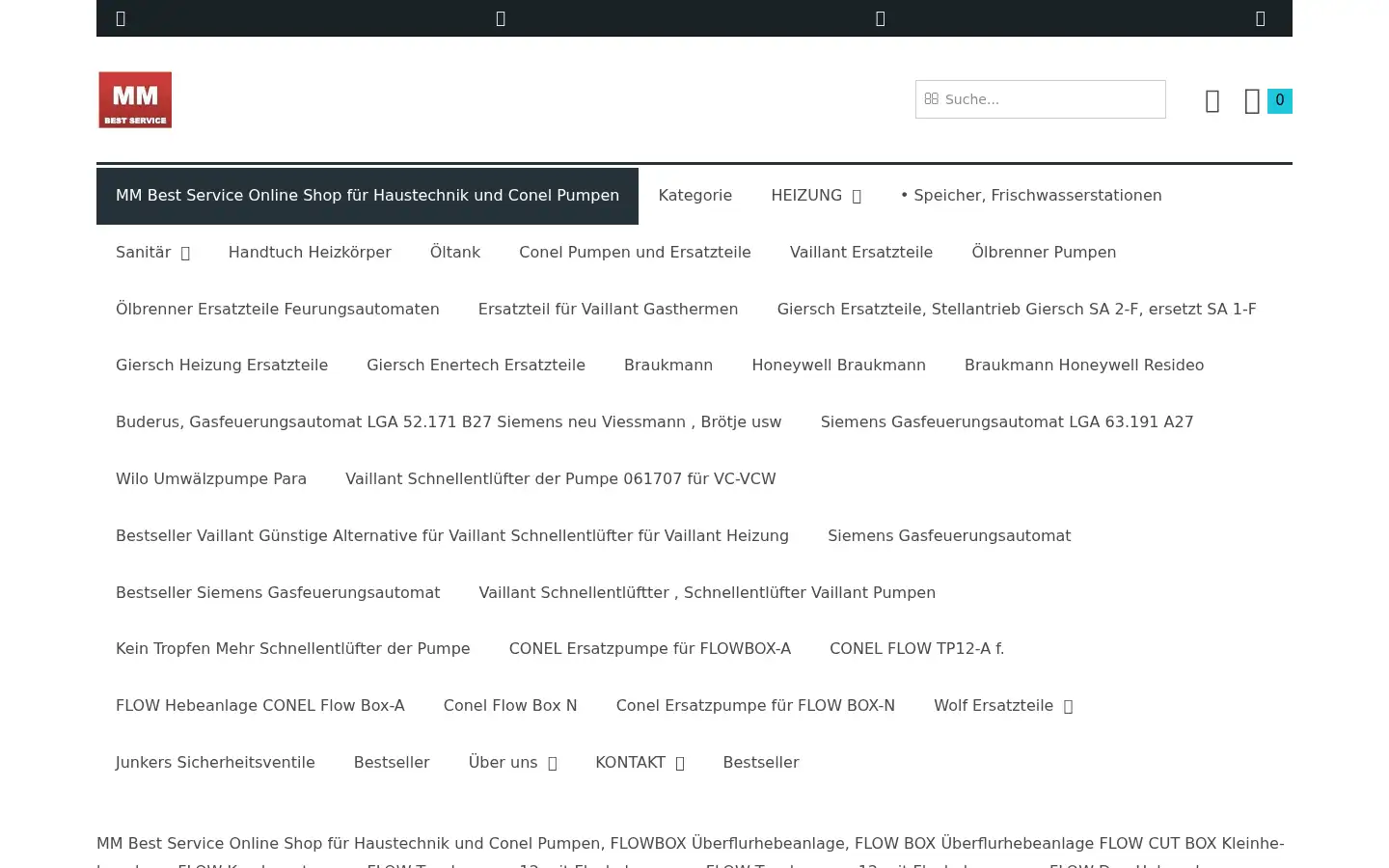The image size is (1389, 868).
Task: Open Junkers Sicherheitsventile
Action: pos(215,763)
